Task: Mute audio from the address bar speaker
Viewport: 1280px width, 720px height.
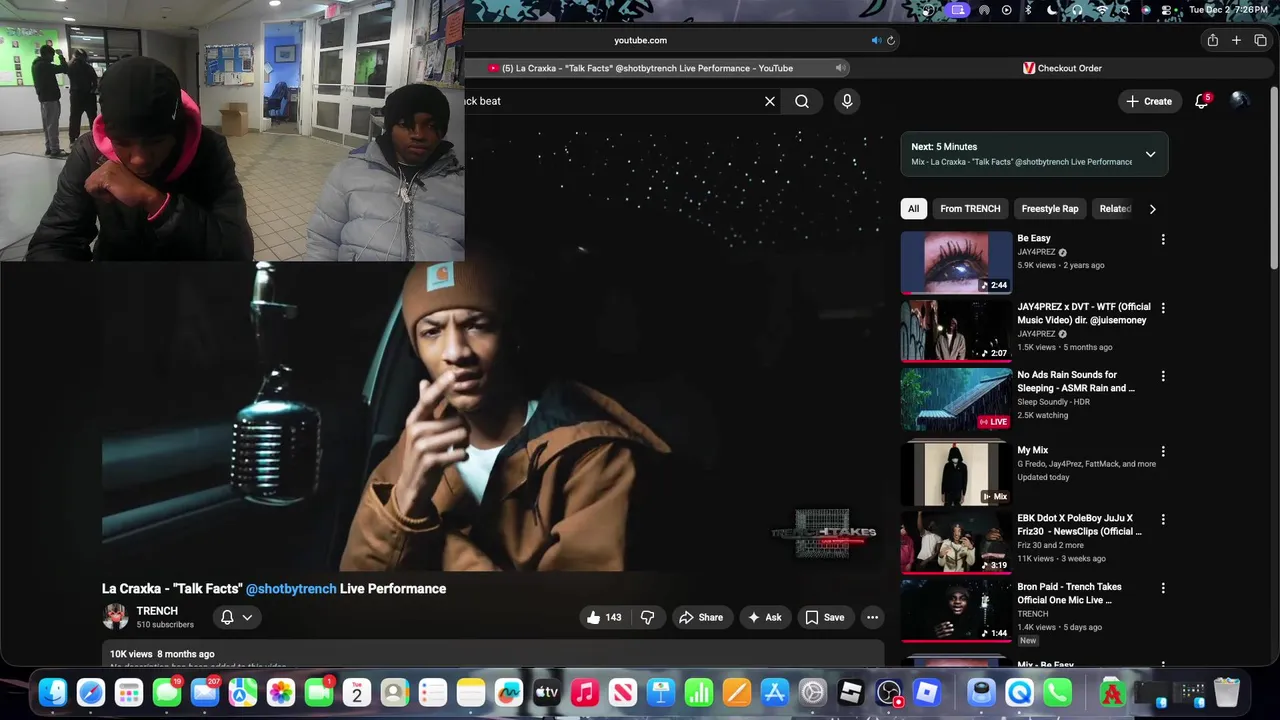Action: (876, 40)
